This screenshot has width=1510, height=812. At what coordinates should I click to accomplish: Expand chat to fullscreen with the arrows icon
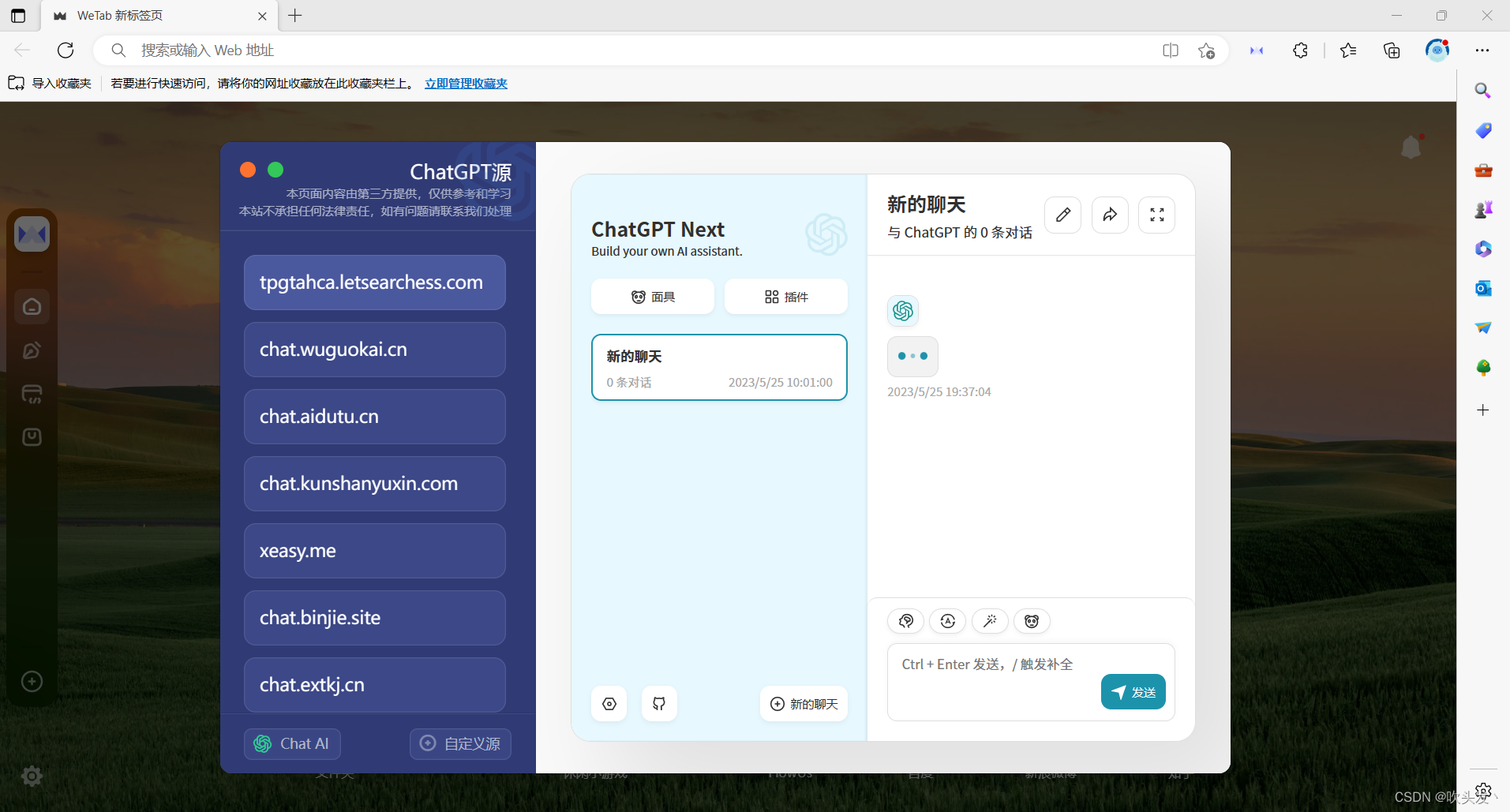tap(1156, 215)
